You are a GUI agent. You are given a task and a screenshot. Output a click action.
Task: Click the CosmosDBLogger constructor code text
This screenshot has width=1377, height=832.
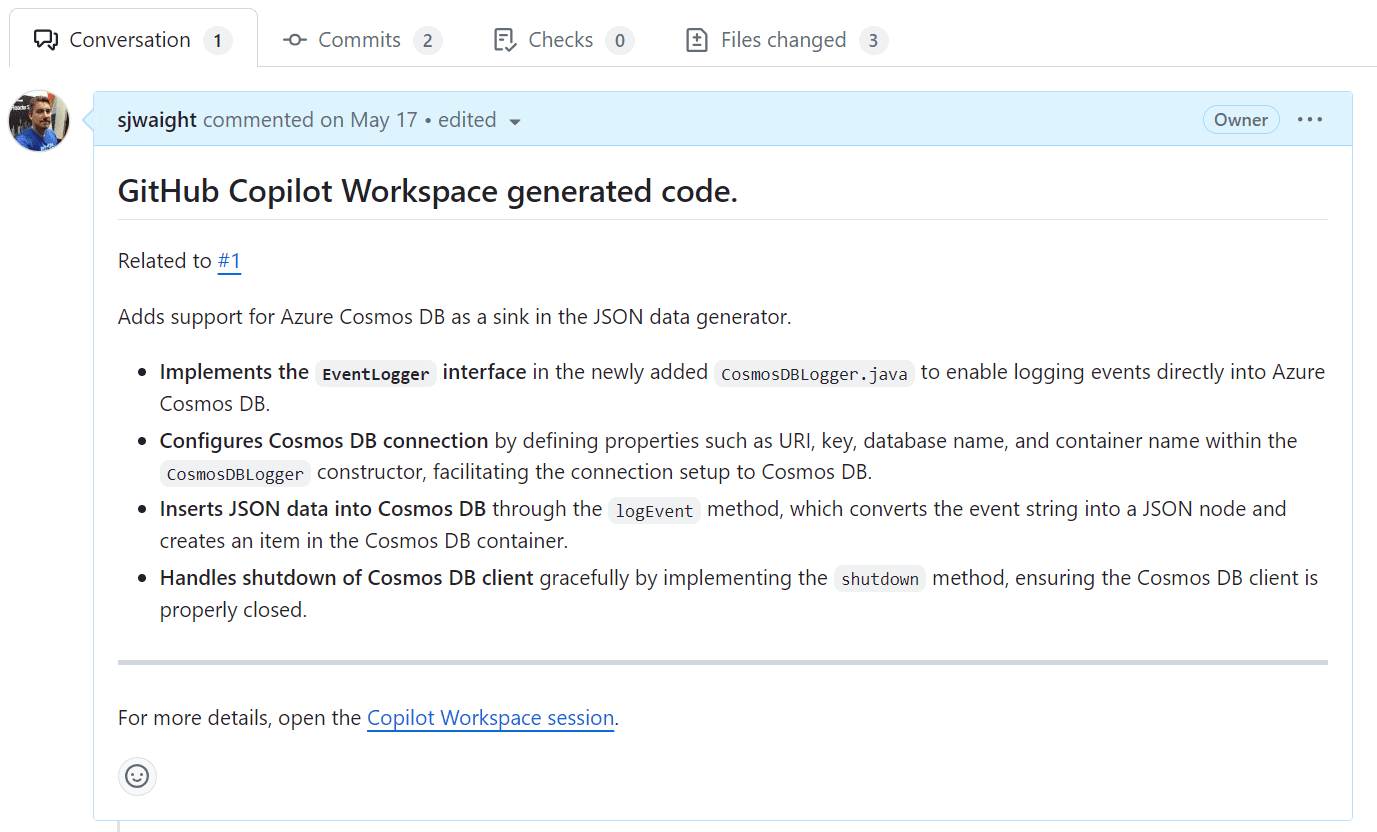pos(235,474)
